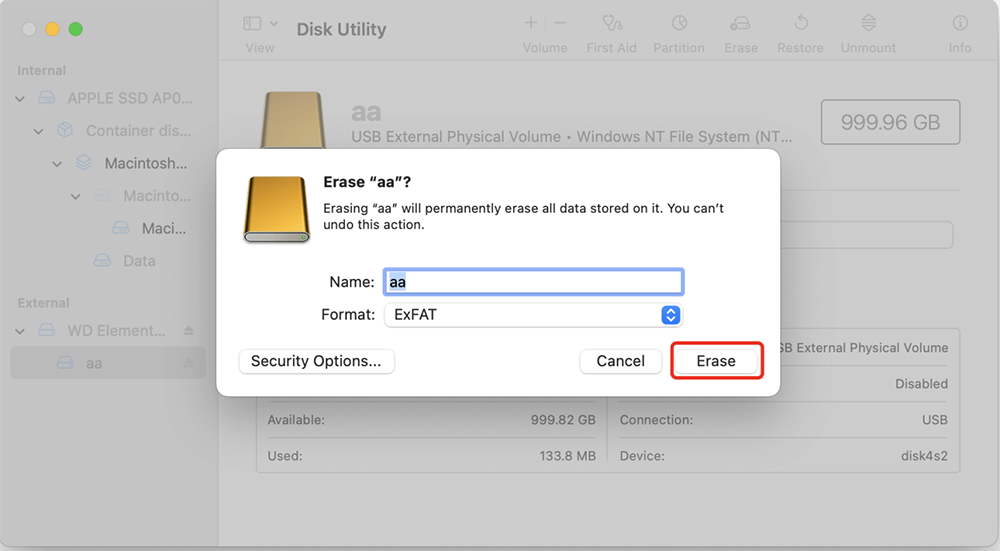The width and height of the screenshot is (1000, 551).
Task: Click the Device disk4s2 value
Action: click(x=924, y=456)
